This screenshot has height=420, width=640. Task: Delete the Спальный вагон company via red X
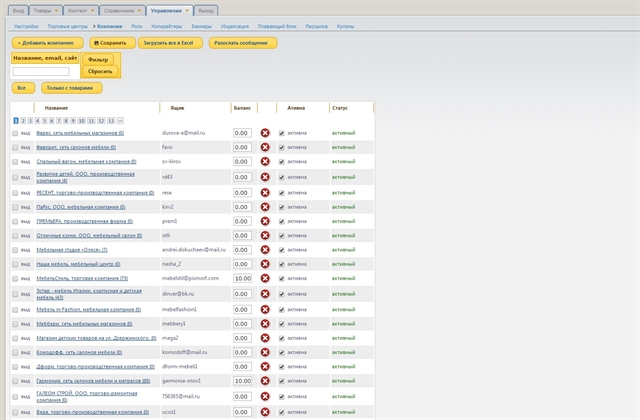click(x=265, y=161)
